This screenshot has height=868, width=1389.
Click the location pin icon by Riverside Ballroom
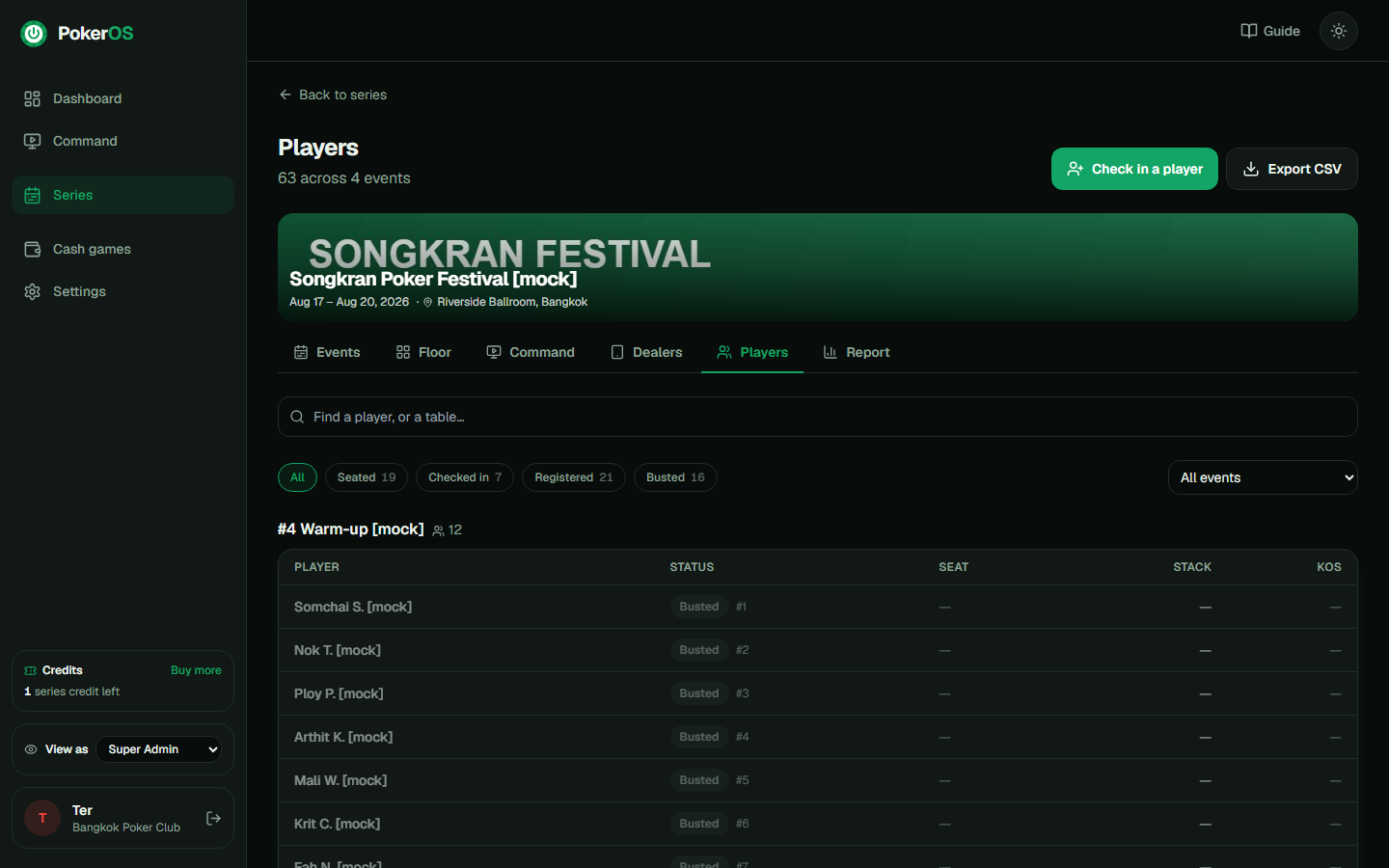point(427,302)
